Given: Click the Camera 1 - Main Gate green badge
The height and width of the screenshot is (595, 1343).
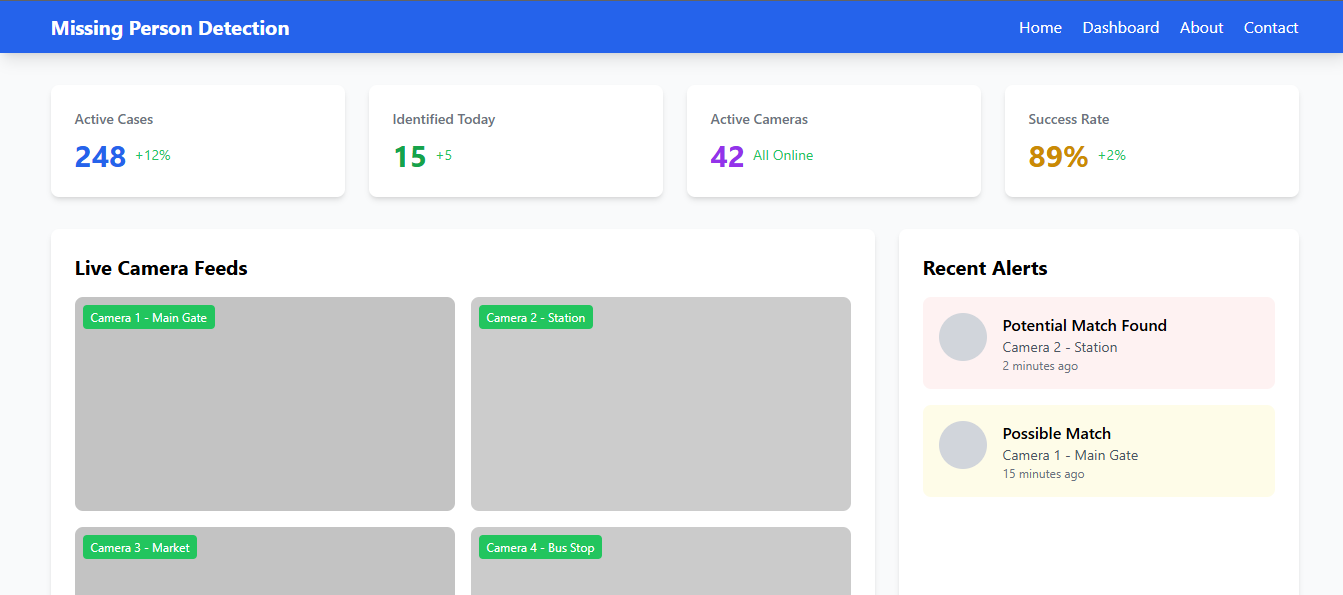Looking at the screenshot, I should tap(149, 317).
